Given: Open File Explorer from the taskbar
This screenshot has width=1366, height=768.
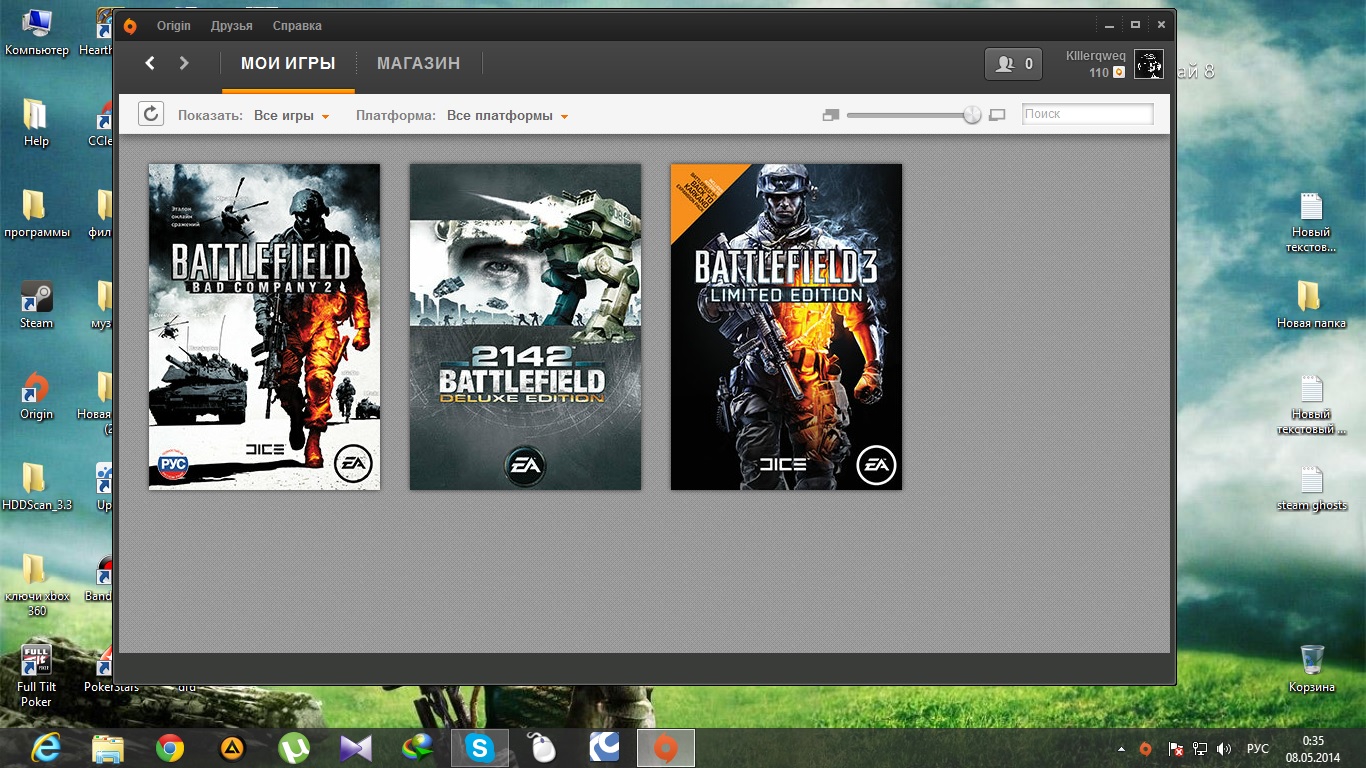Looking at the screenshot, I should 108,748.
